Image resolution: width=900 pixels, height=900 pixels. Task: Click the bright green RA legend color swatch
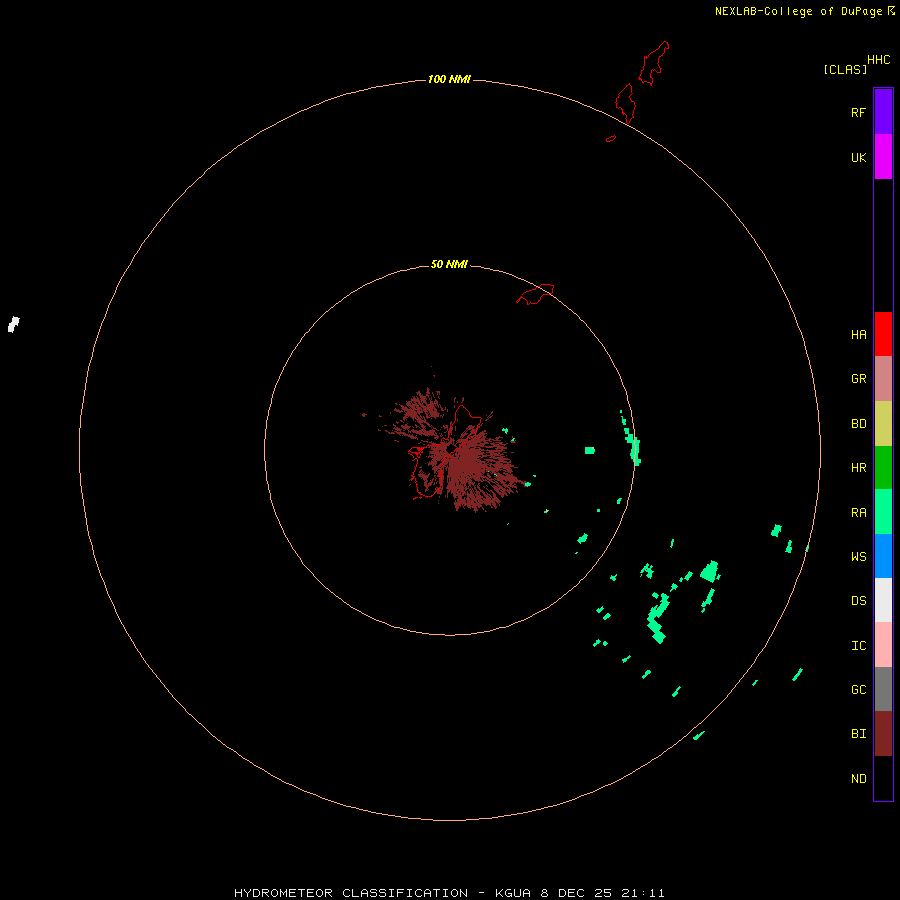883,512
